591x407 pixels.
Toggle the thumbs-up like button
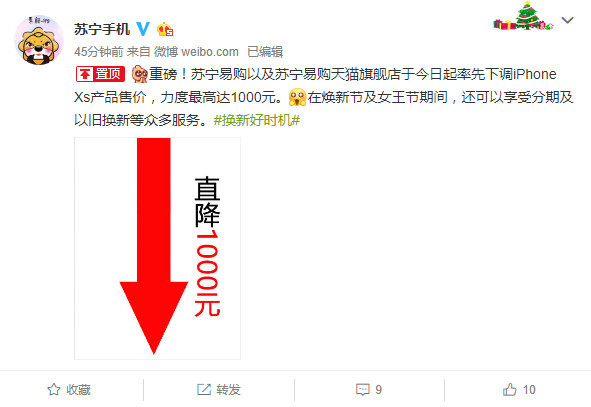point(519,389)
